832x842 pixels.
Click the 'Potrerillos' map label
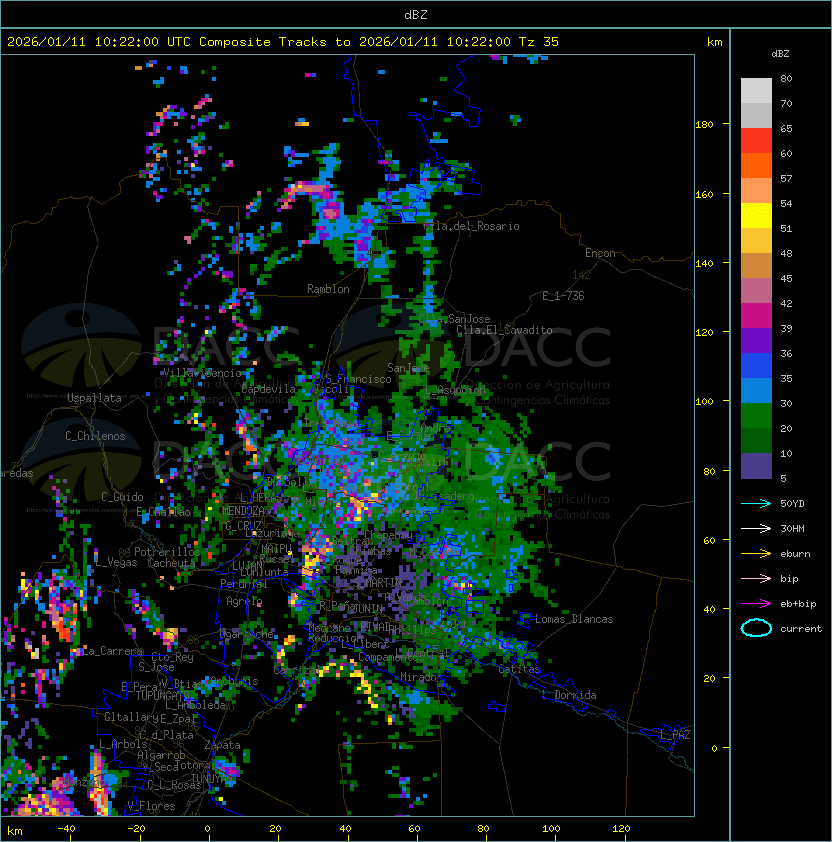pos(167,551)
